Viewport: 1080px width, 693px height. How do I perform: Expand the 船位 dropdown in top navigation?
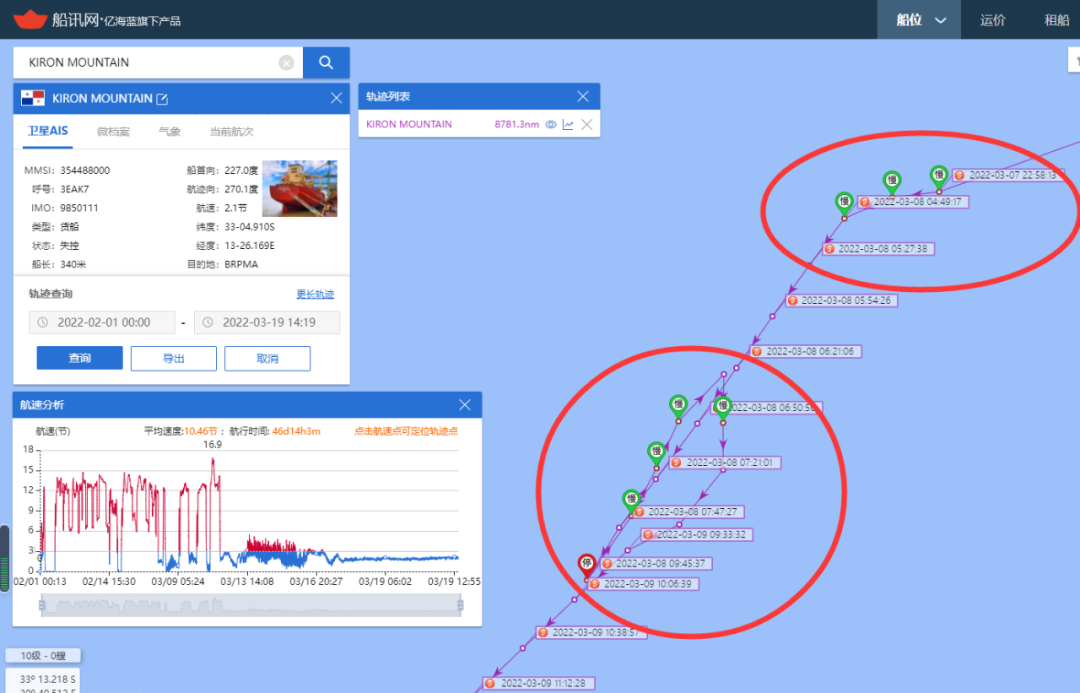920,20
